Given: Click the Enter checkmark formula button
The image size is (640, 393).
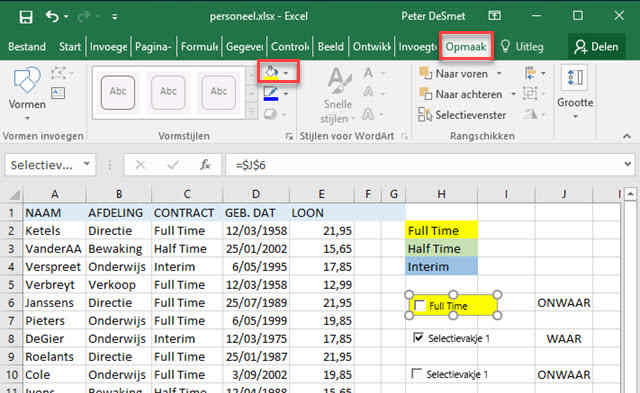Looking at the screenshot, I should pyautogui.click(x=173, y=165).
